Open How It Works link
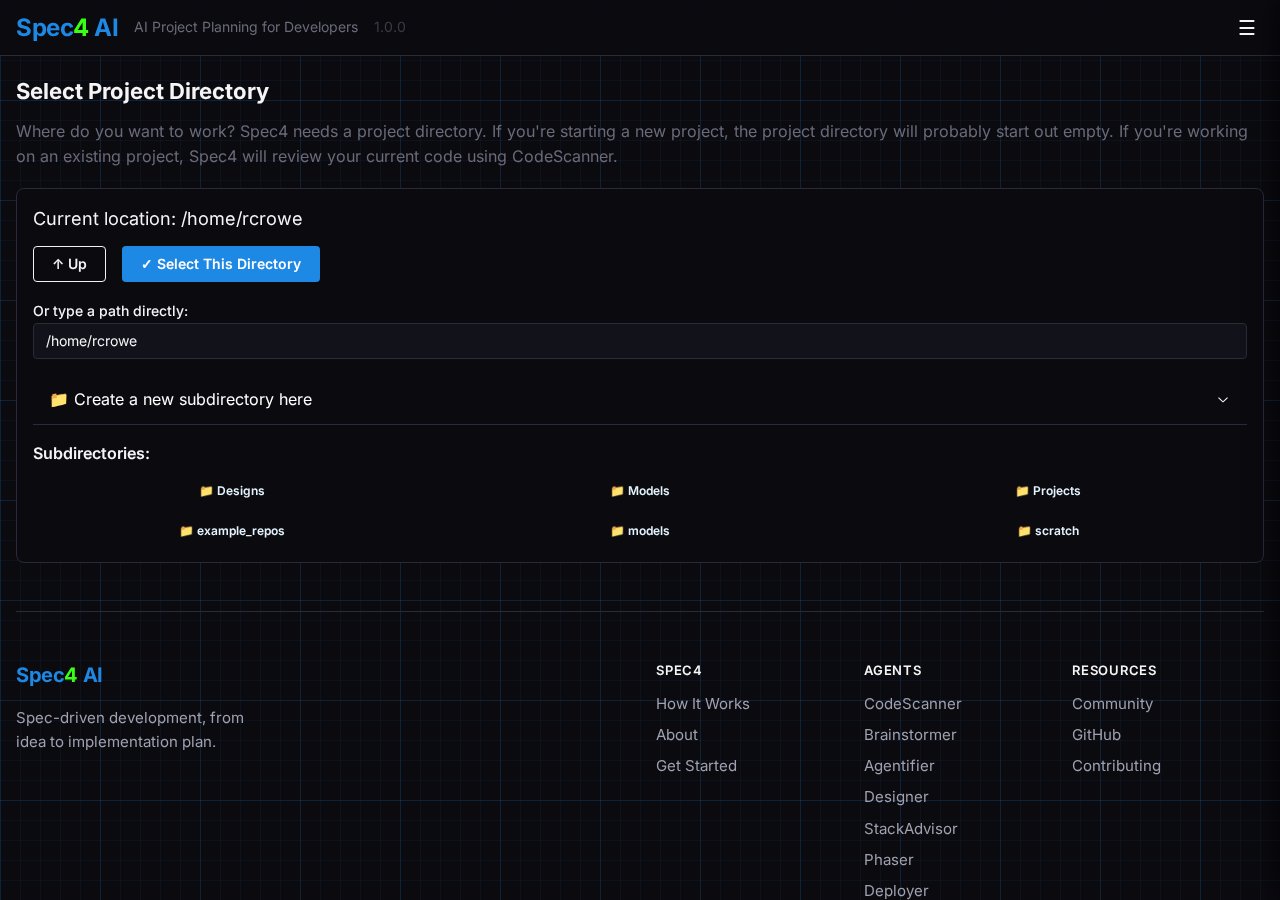Image resolution: width=1280 pixels, height=900 pixels. point(703,704)
